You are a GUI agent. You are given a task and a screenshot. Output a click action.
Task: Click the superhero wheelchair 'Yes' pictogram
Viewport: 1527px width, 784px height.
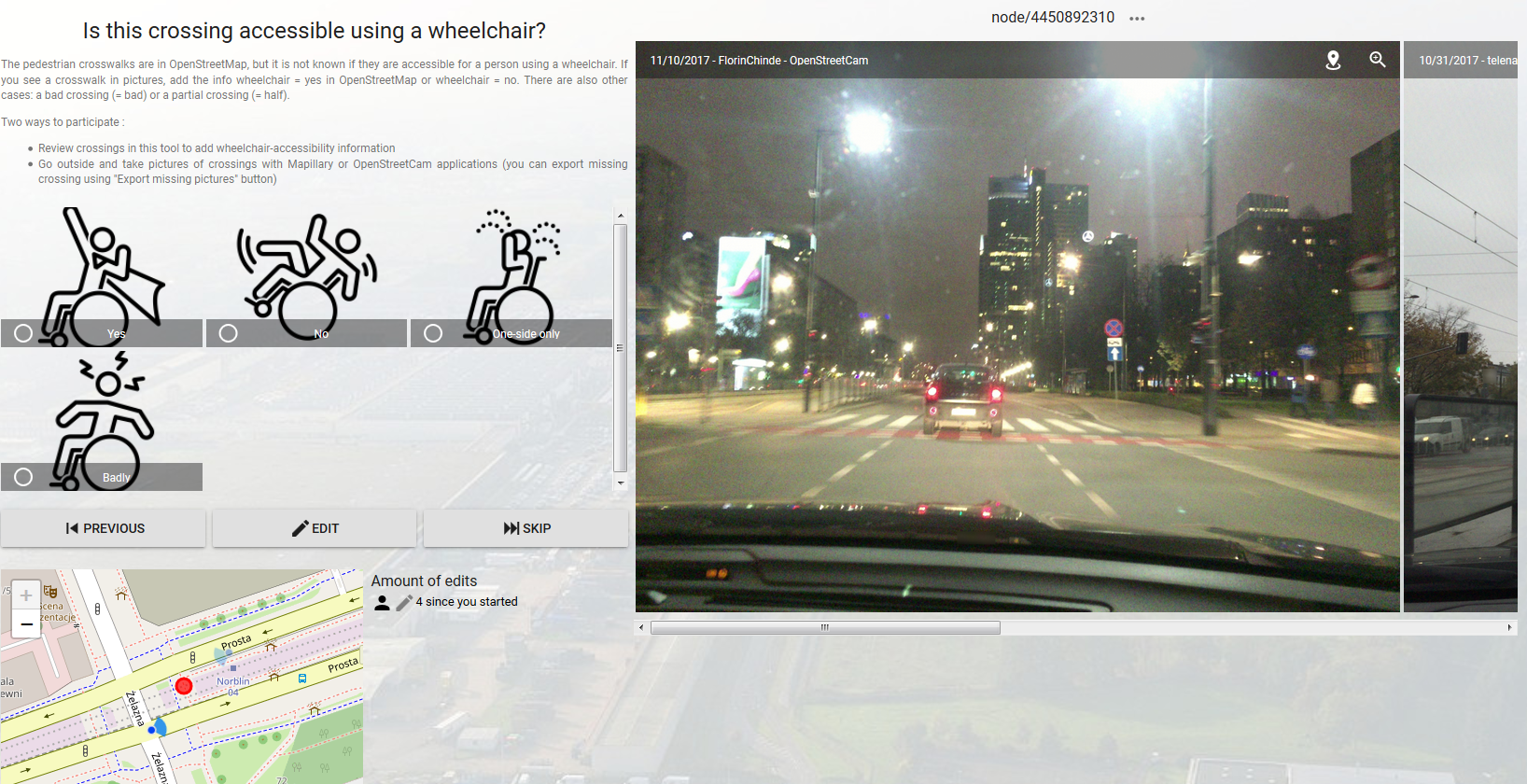pyautogui.click(x=103, y=266)
